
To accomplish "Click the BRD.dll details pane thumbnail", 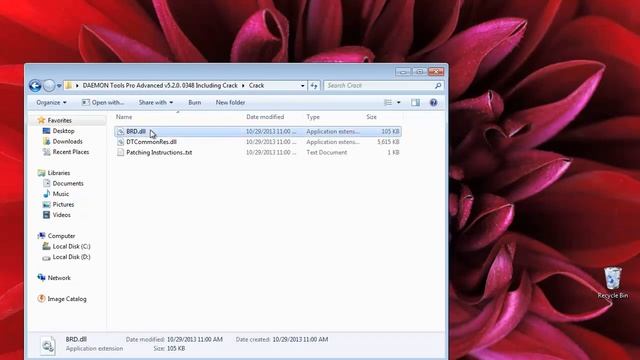I will click(x=48, y=345).
